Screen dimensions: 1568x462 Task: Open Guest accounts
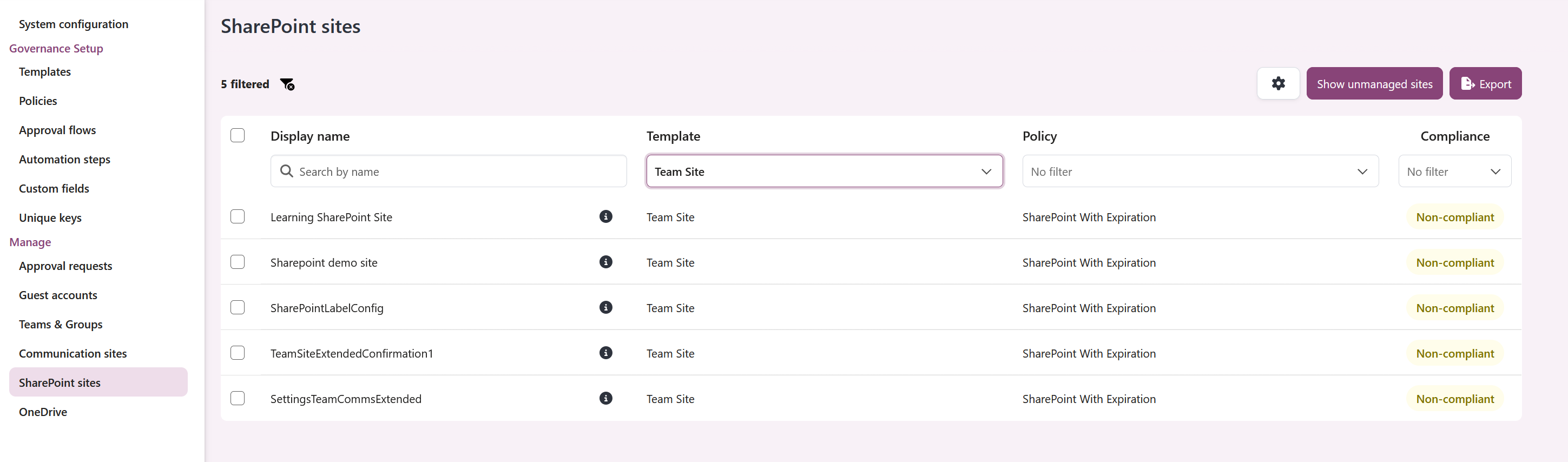coord(58,295)
